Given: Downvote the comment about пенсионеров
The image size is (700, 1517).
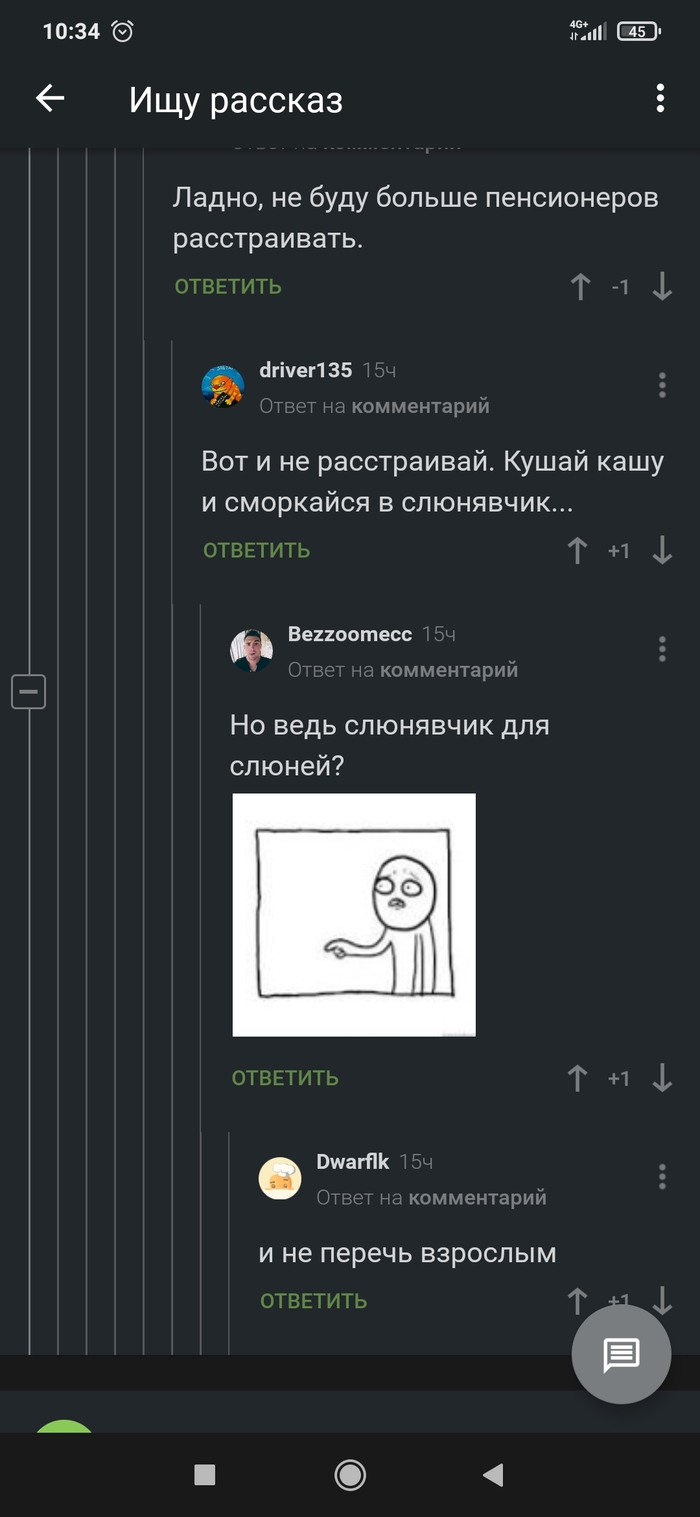Looking at the screenshot, I should click(662, 287).
